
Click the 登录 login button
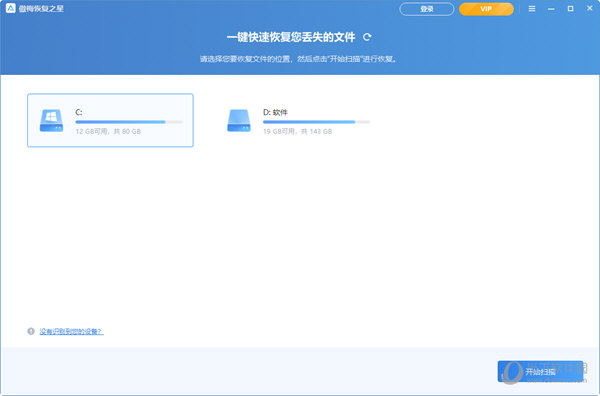[427, 9]
